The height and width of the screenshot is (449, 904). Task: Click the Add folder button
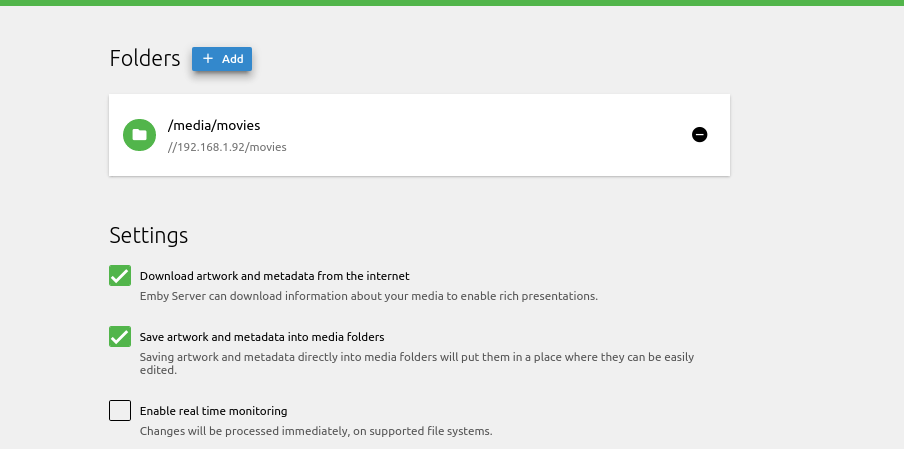222,59
